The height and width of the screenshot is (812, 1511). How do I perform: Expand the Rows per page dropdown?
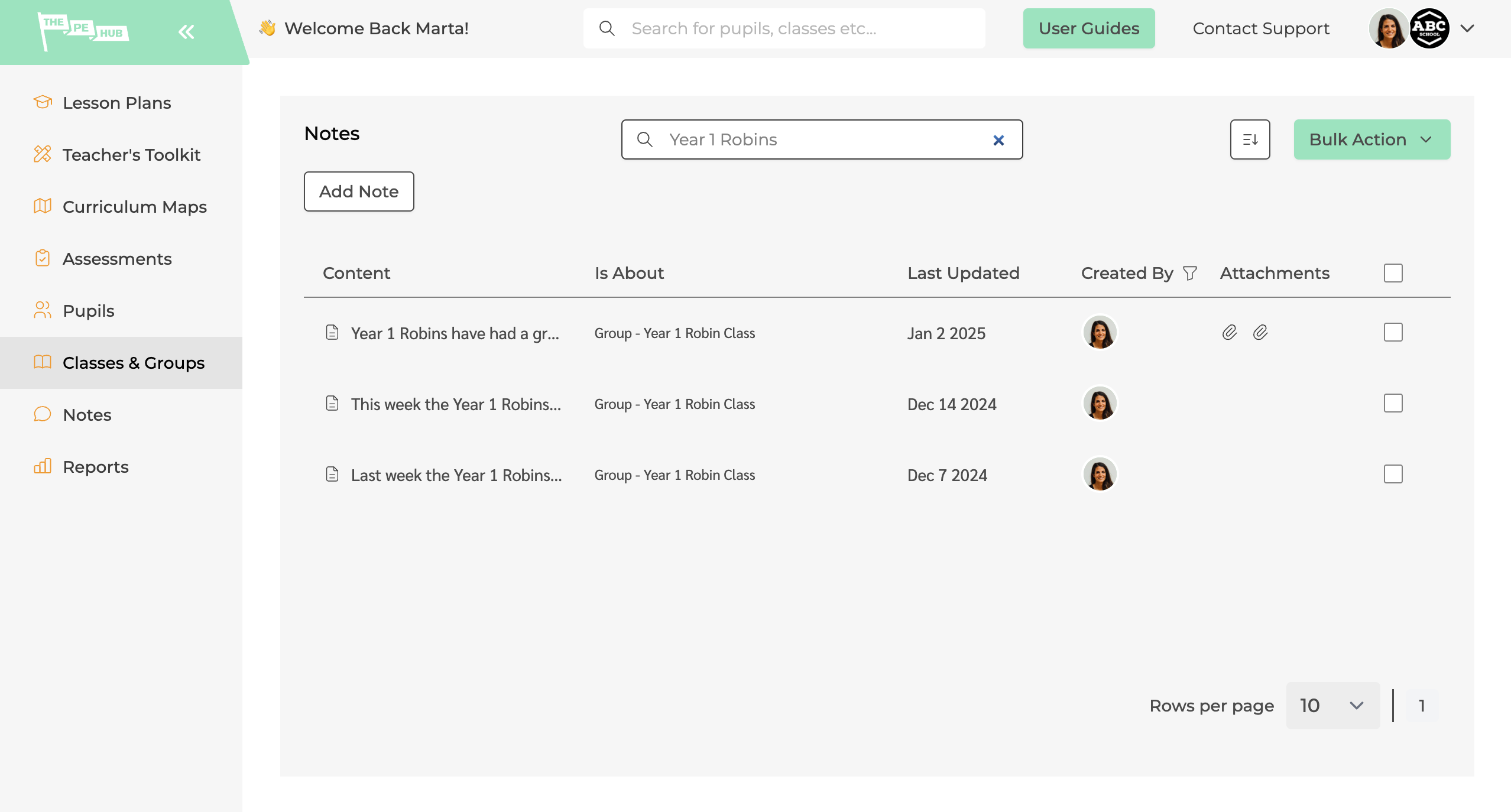click(x=1331, y=705)
